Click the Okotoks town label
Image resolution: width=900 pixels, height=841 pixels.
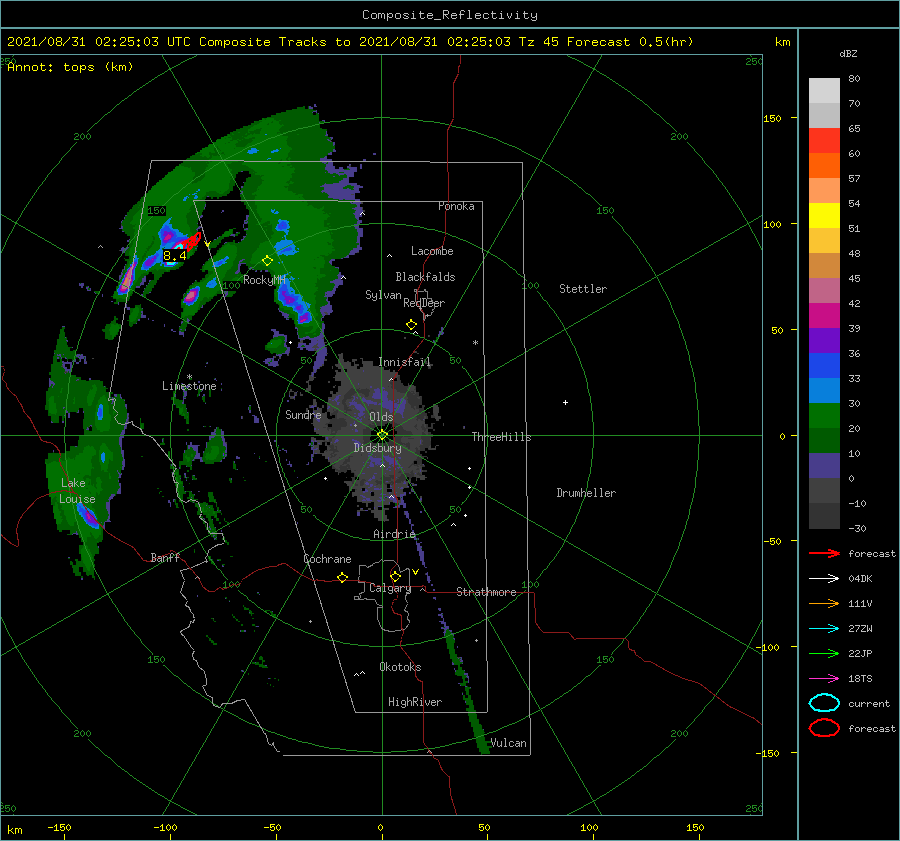(400, 667)
